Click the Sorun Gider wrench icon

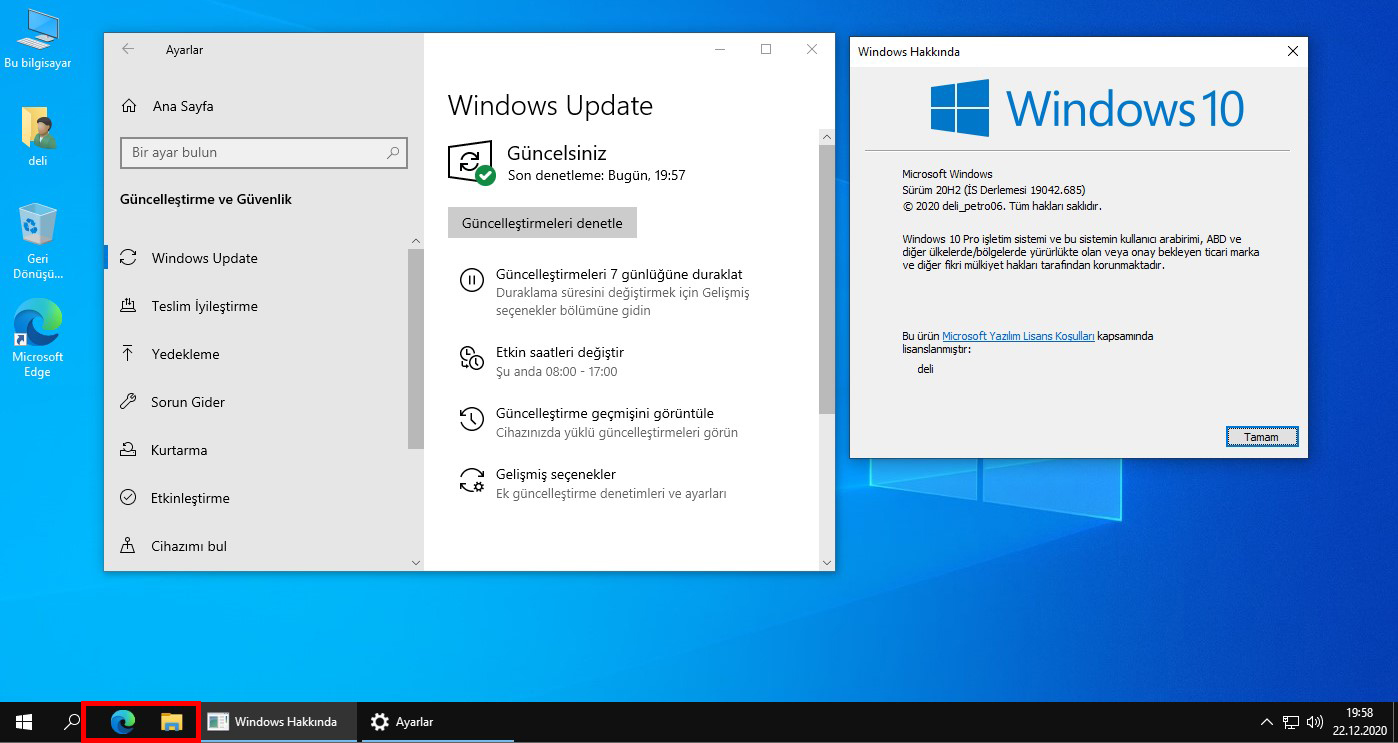[x=128, y=402]
